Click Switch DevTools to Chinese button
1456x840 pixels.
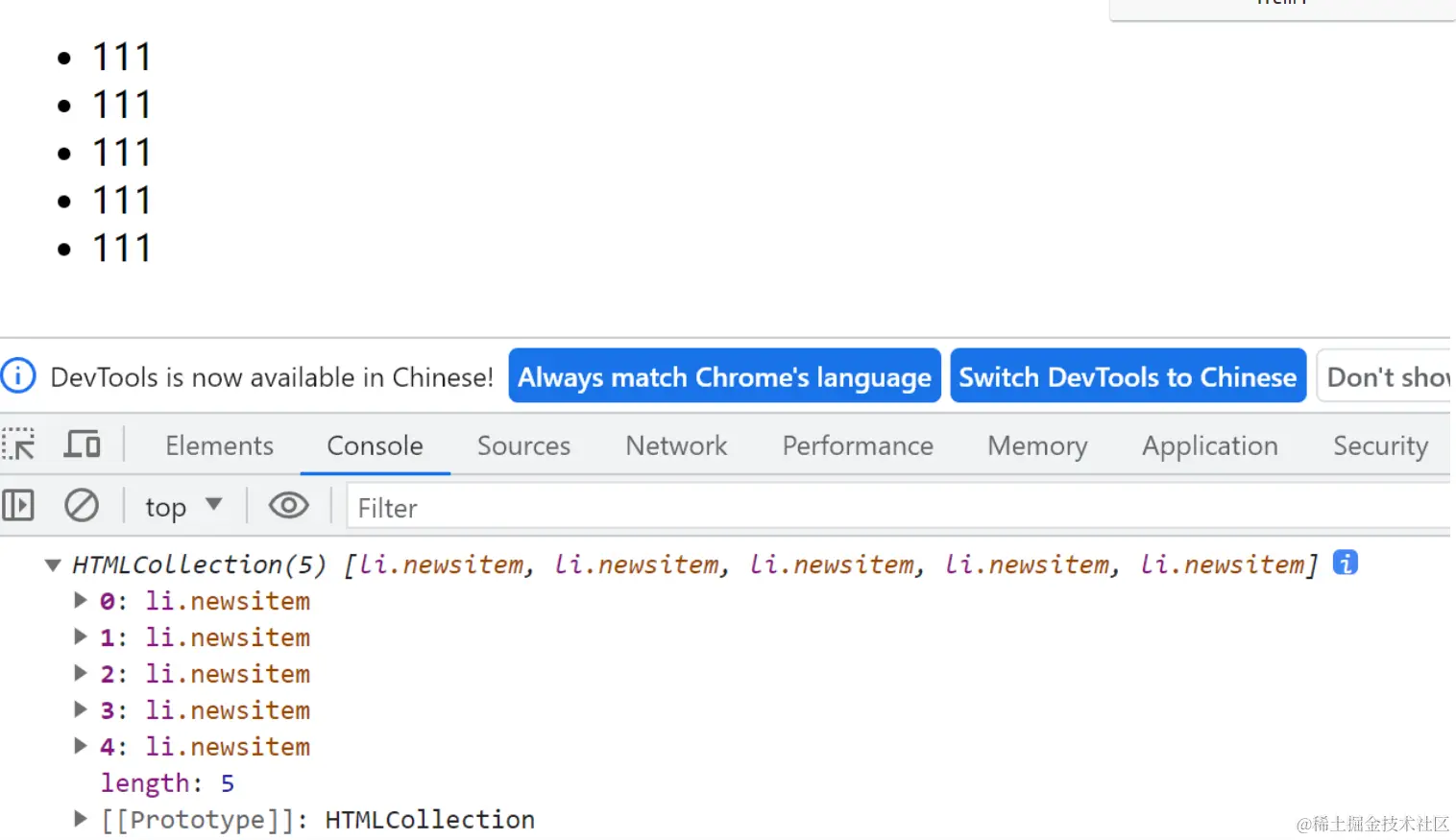pos(1128,376)
